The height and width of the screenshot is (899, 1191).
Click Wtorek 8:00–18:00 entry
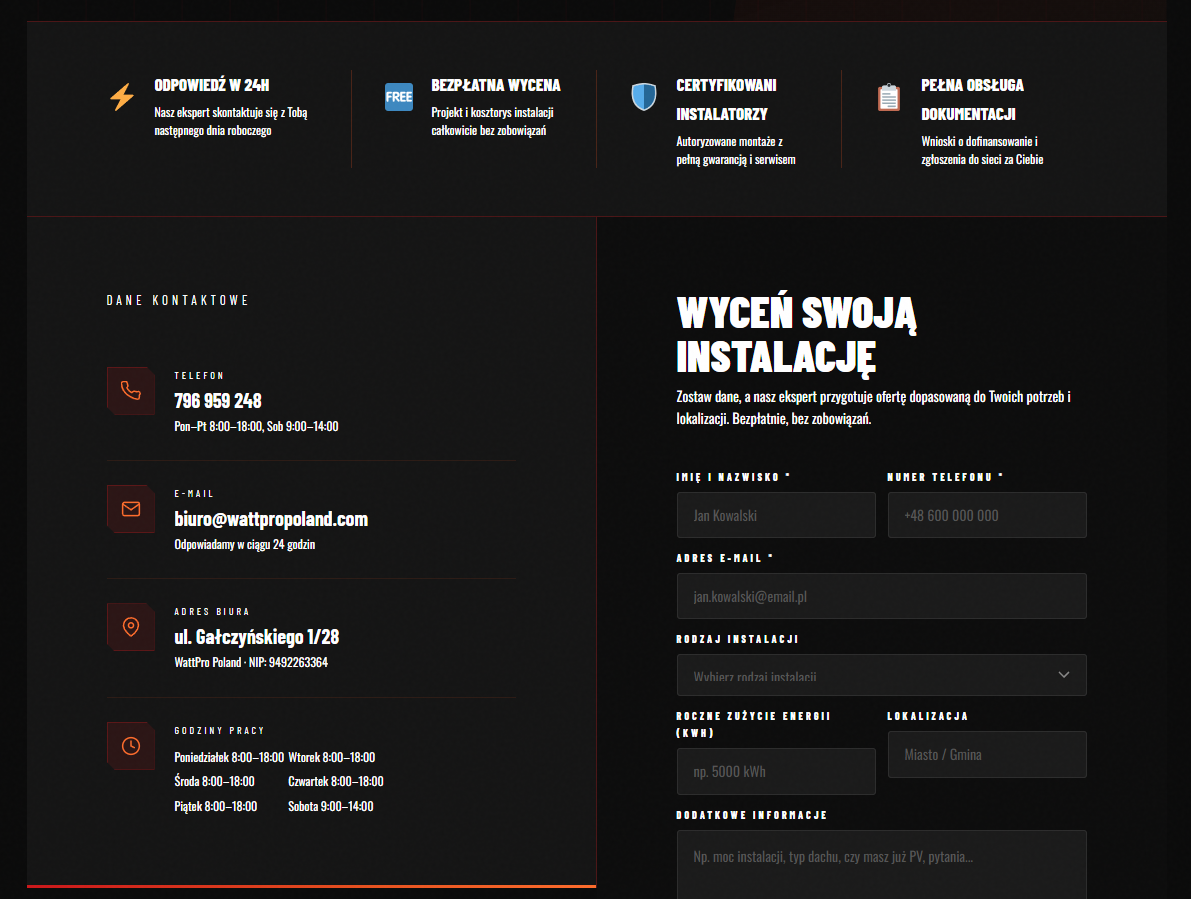332,757
